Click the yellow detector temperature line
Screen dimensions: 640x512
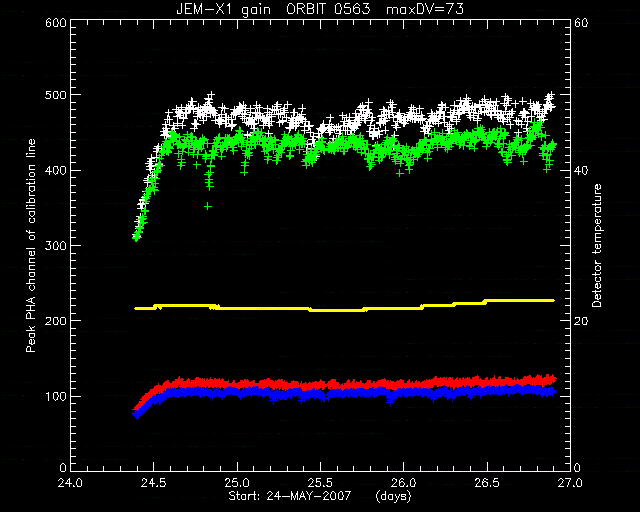[344, 309]
